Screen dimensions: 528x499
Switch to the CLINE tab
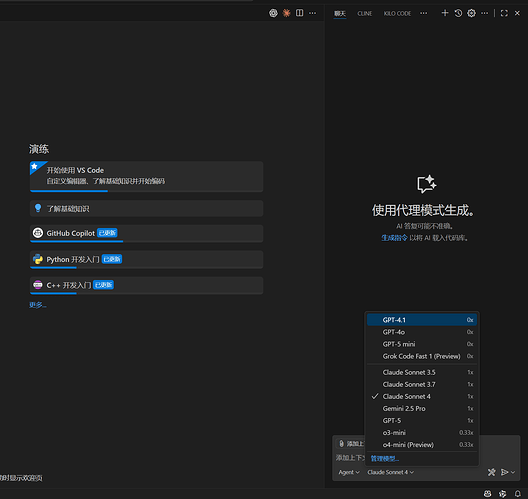point(365,13)
